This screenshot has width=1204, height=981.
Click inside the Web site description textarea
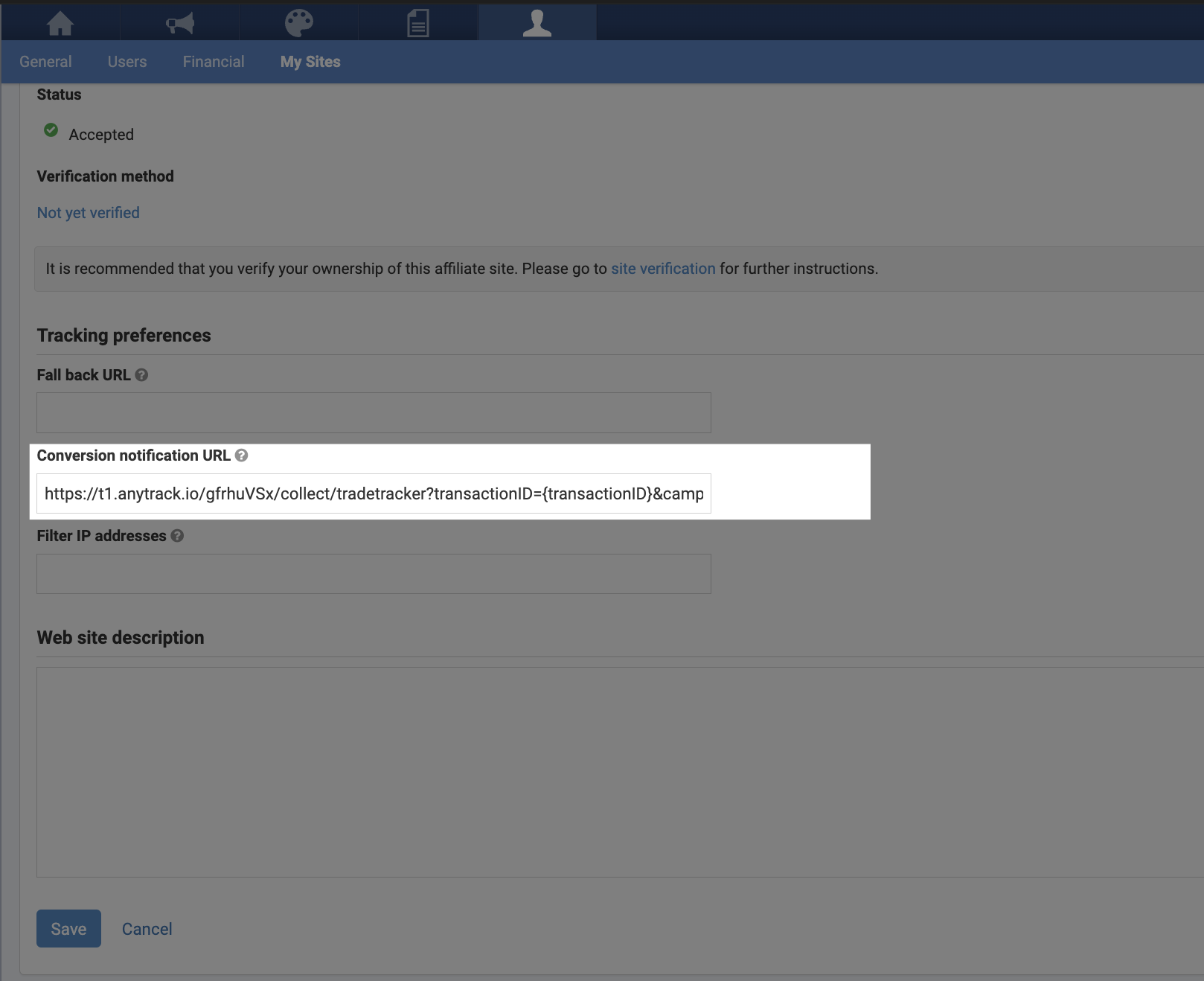click(x=620, y=772)
